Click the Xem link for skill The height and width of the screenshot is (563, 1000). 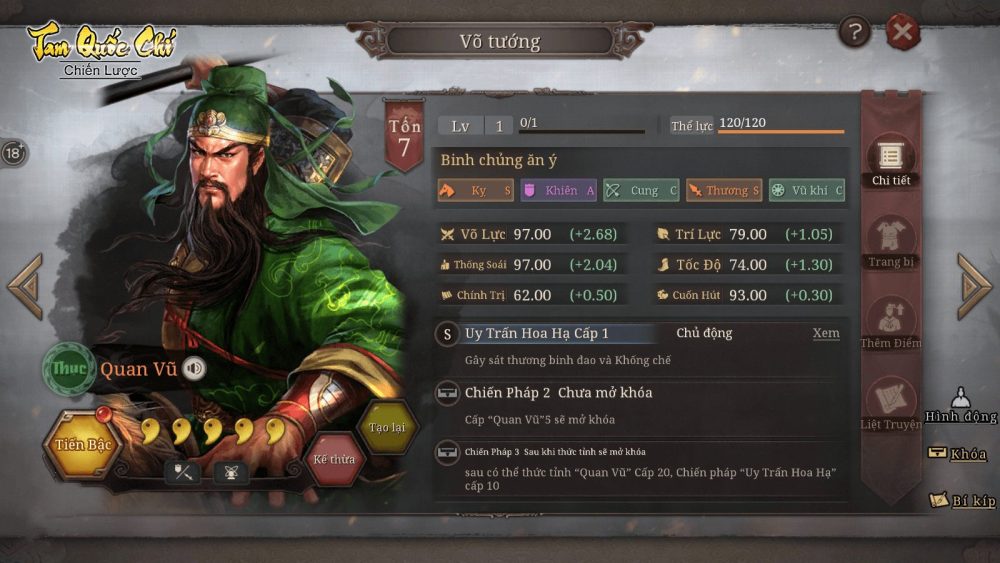(x=826, y=333)
